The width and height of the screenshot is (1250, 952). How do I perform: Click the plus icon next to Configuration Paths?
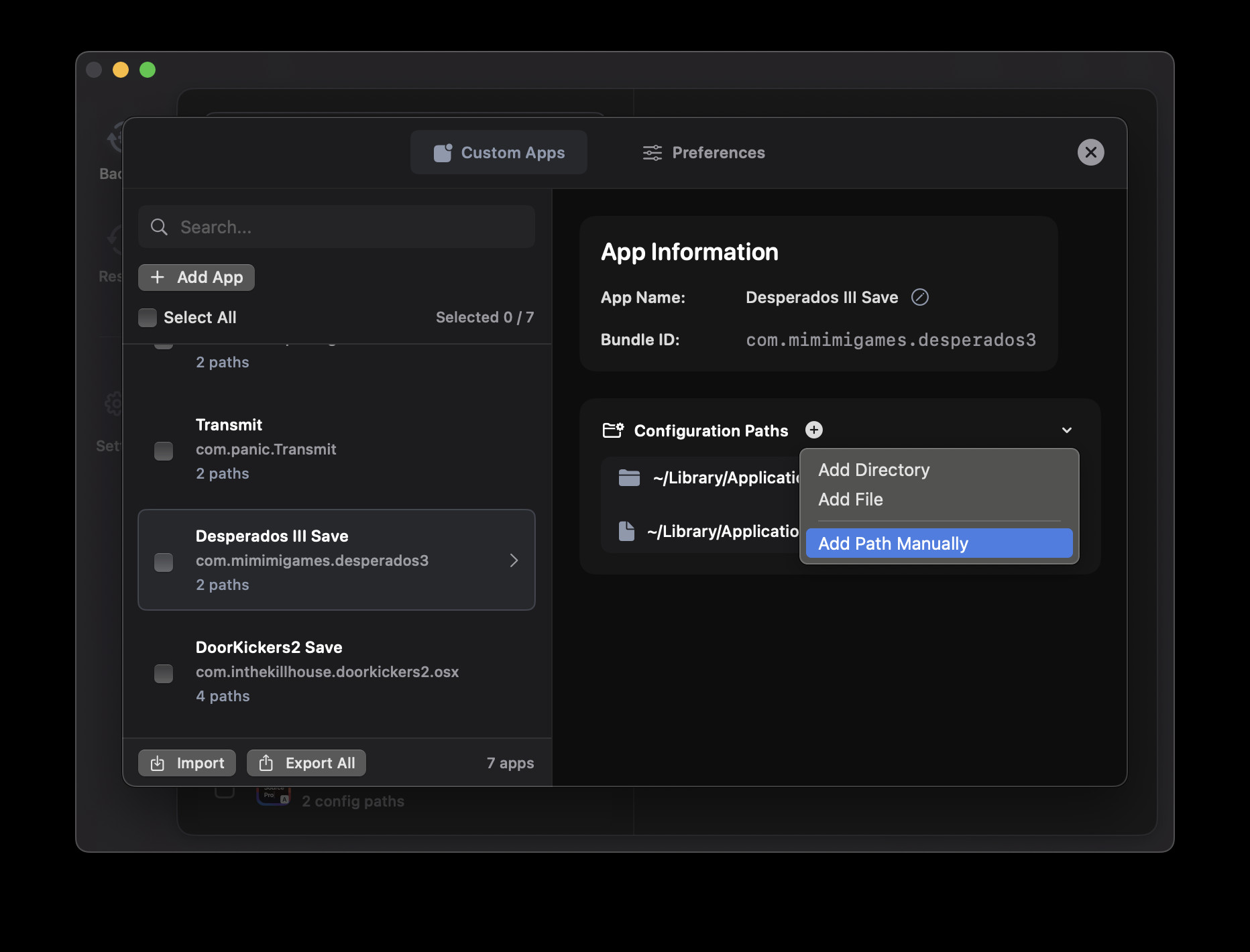(813, 430)
